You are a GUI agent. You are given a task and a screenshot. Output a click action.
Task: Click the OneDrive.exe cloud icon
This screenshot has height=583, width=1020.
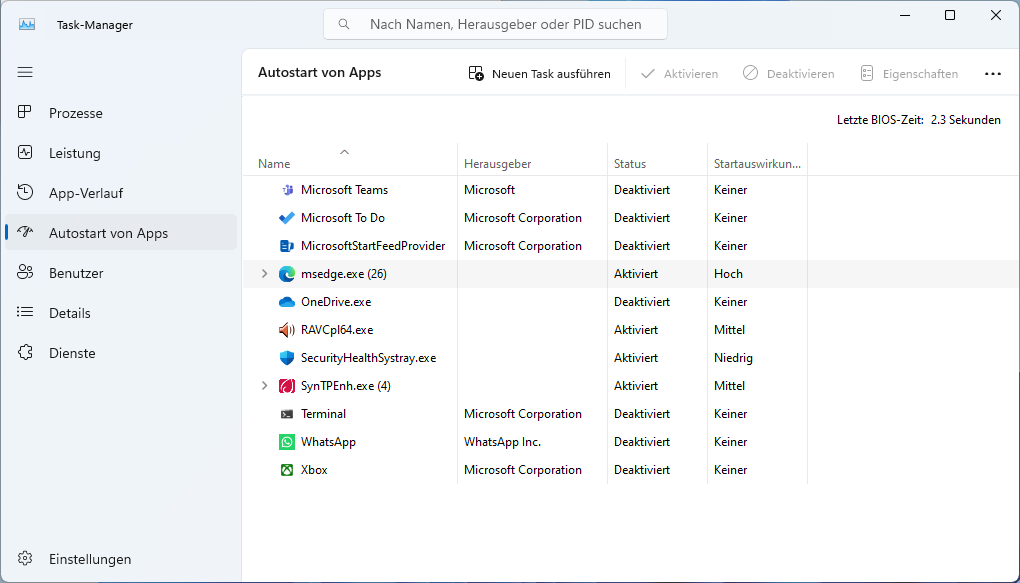click(x=287, y=302)
